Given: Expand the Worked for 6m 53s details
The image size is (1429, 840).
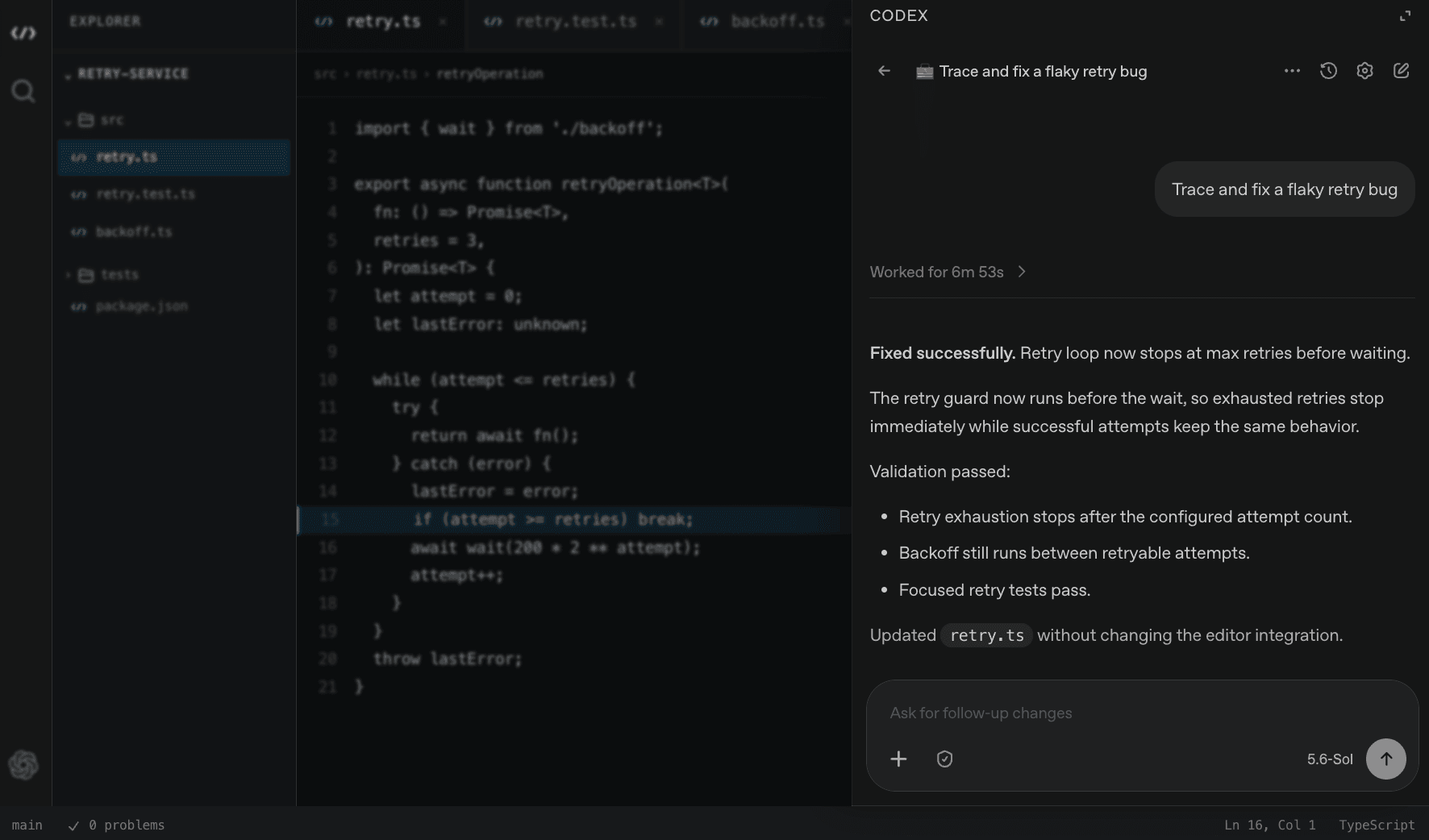Looking at the screenshot, I should (x=948, y=272).
